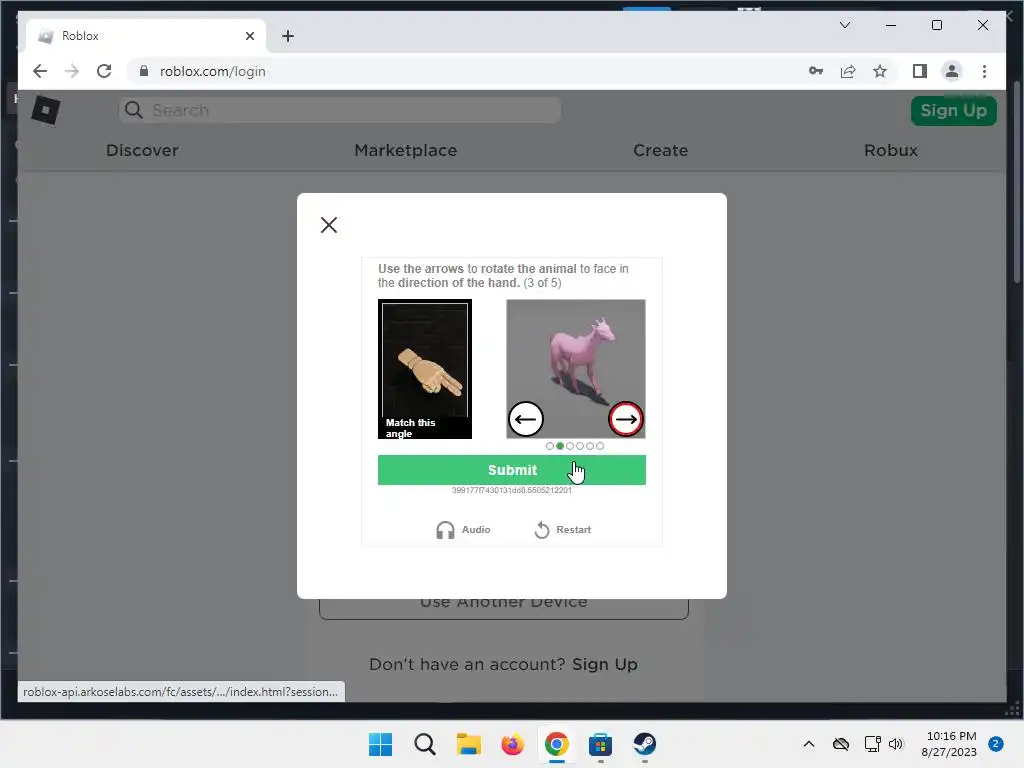The height and width of the screenshot is (768, 1024).
Task: Open Steam from taskbar
Action: 645,744
